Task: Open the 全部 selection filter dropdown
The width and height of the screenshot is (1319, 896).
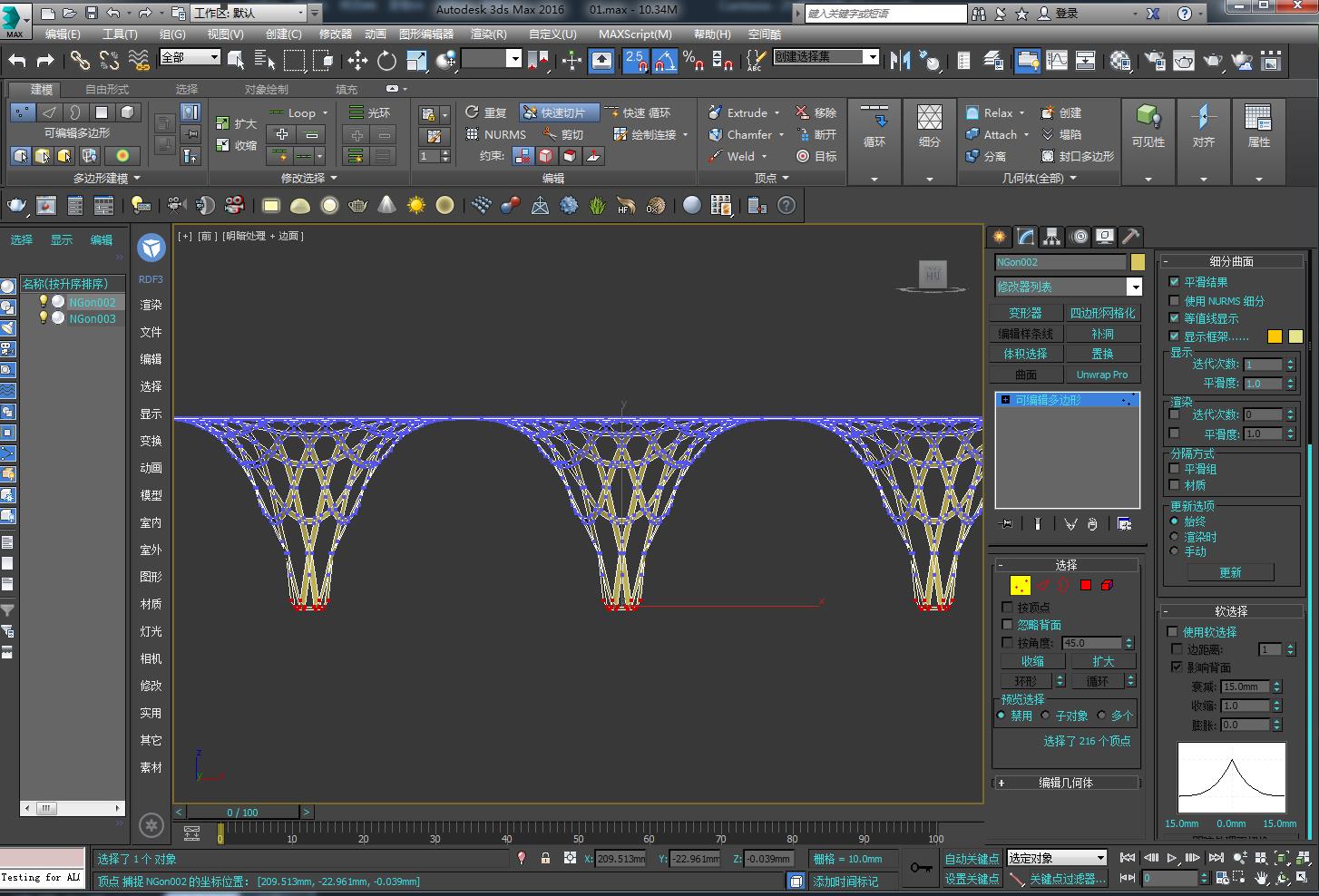Action: pyautogui.click(x=190, y=57)
